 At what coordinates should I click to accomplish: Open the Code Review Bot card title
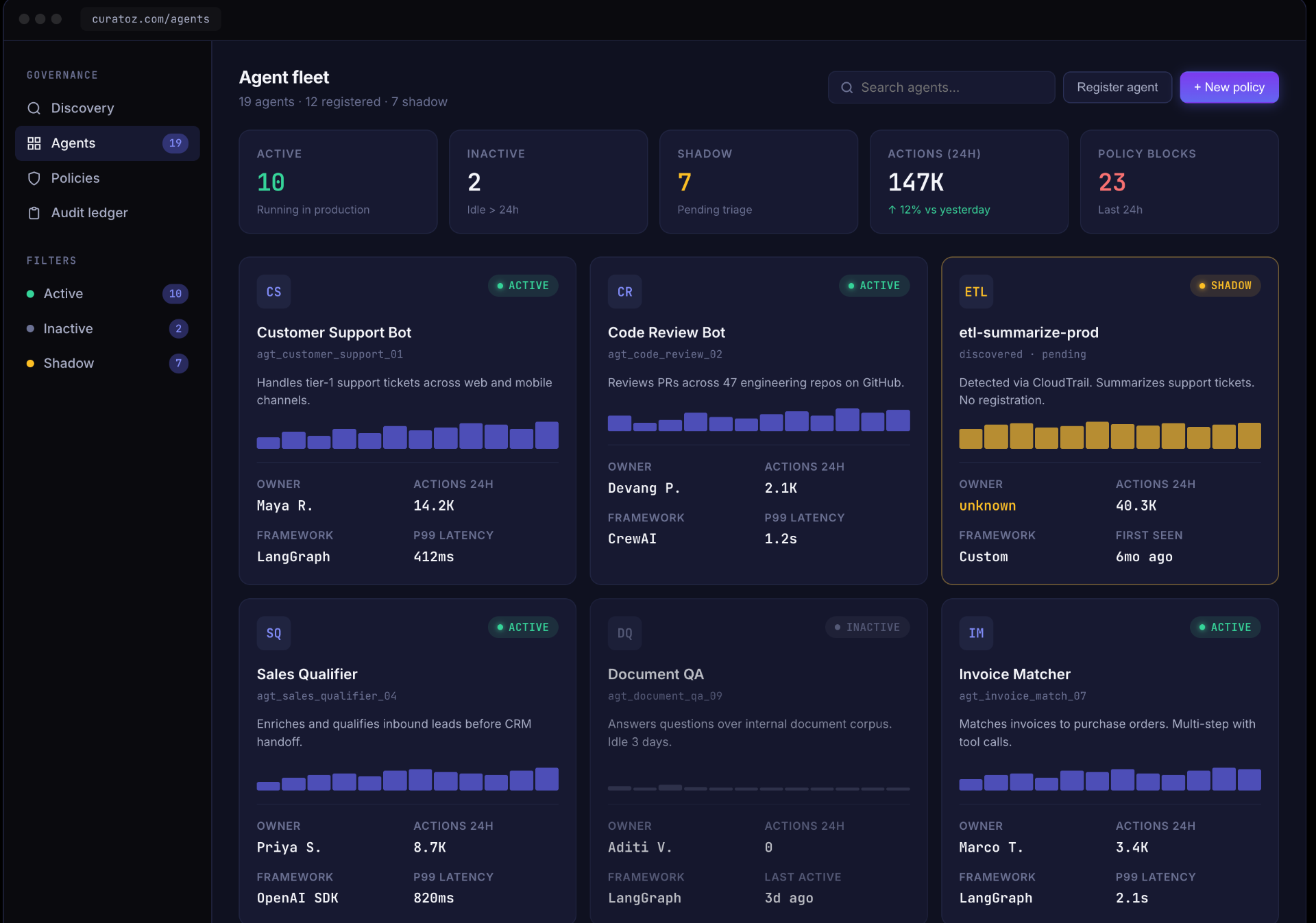pyautogui.click(x=666, y=332)
